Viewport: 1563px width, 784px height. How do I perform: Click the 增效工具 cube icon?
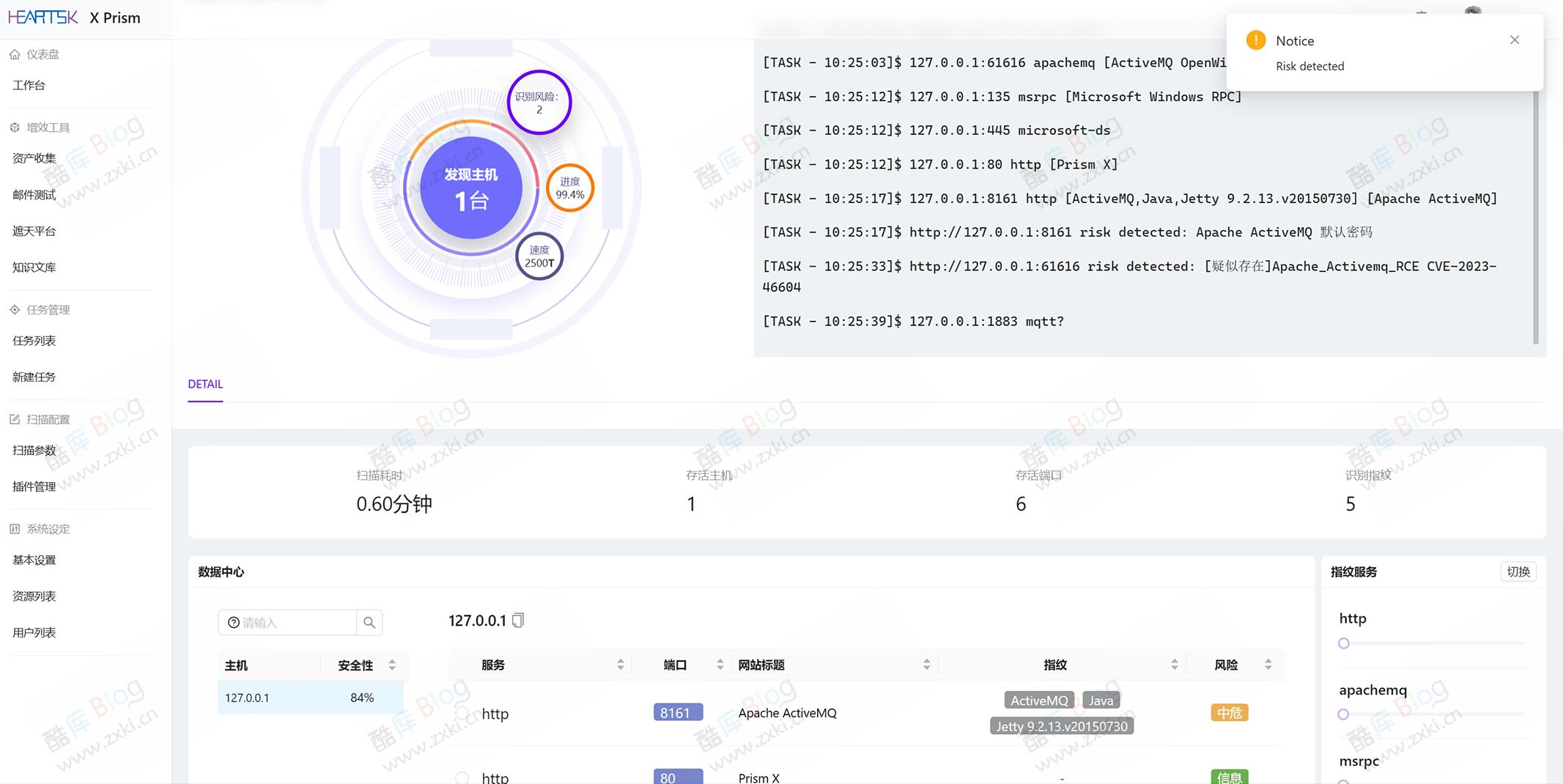tap(15, 127)
